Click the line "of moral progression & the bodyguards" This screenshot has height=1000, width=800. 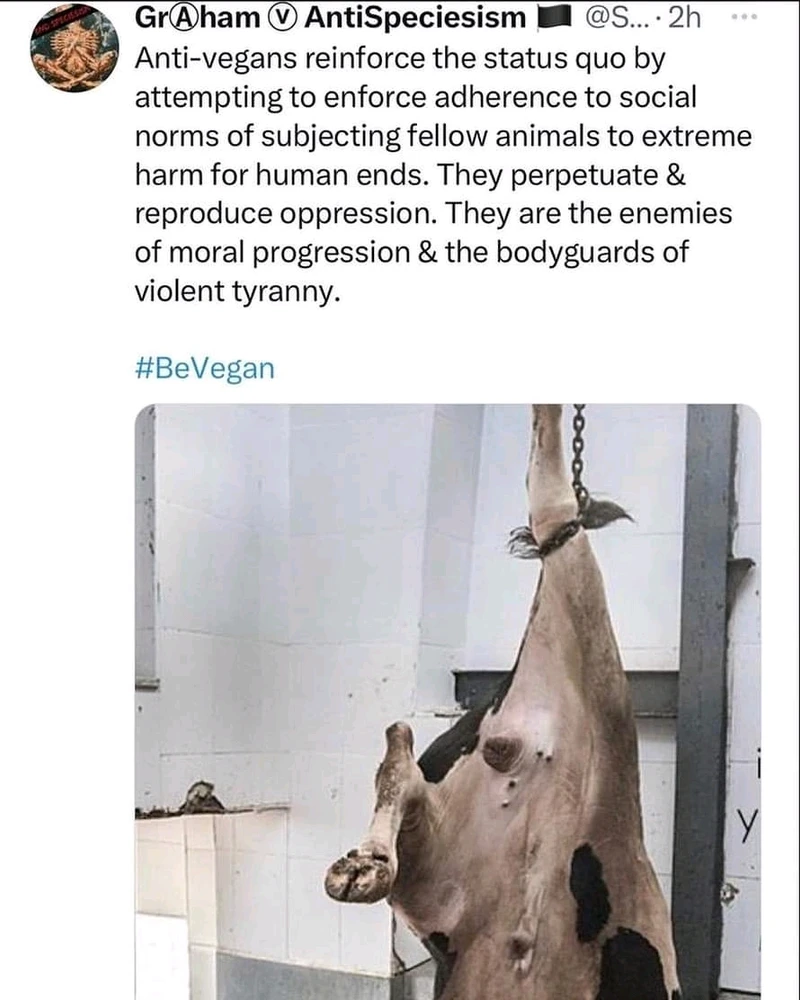tap(411, 253)
